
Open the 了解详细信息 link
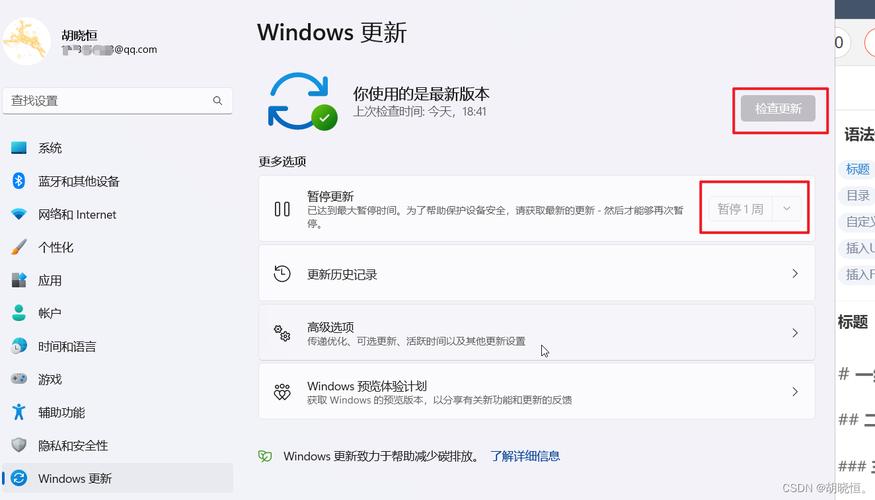pyautogui.click(x=525, y=456)
